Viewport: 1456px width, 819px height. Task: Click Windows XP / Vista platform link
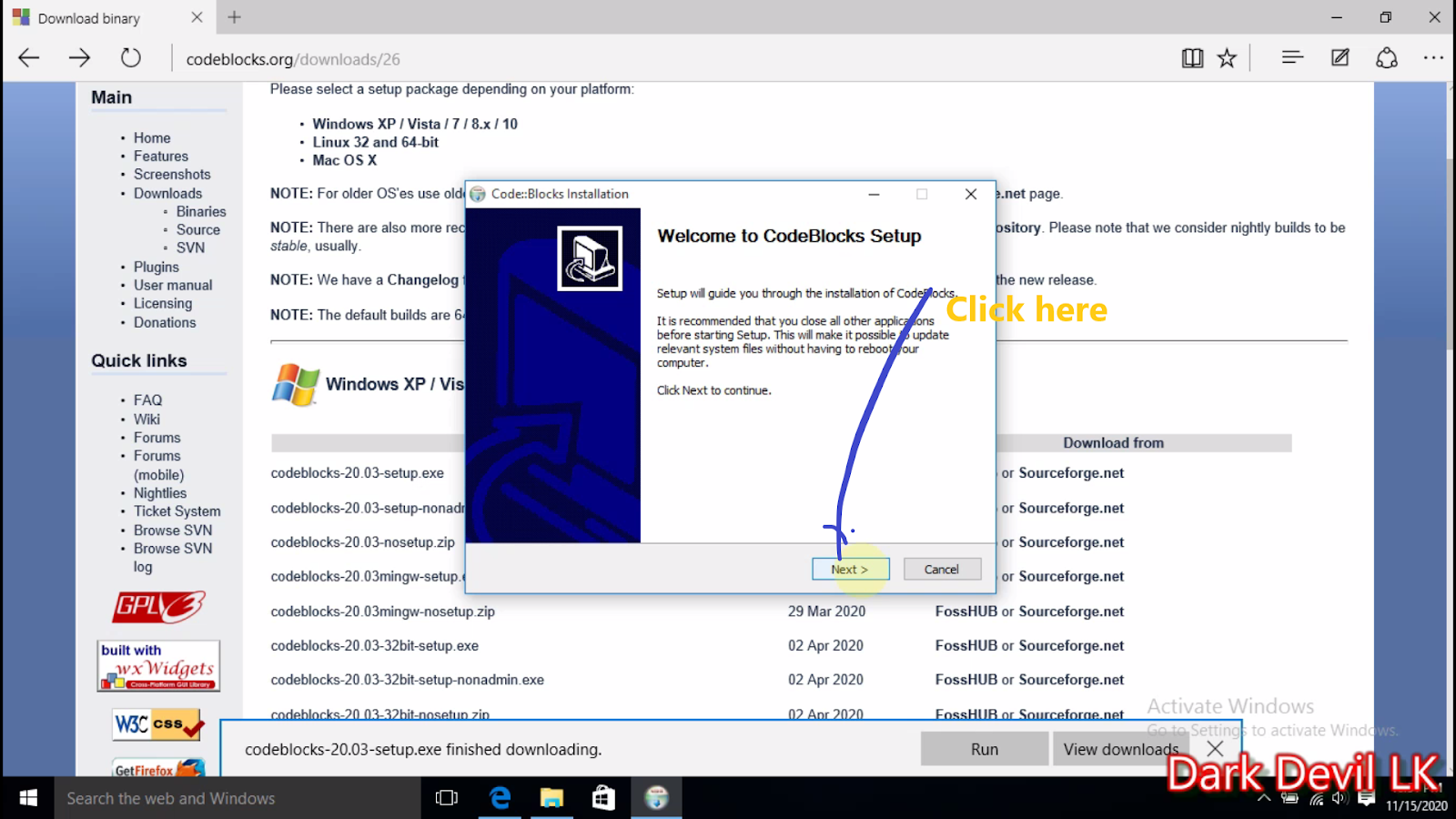coord(415,124)
